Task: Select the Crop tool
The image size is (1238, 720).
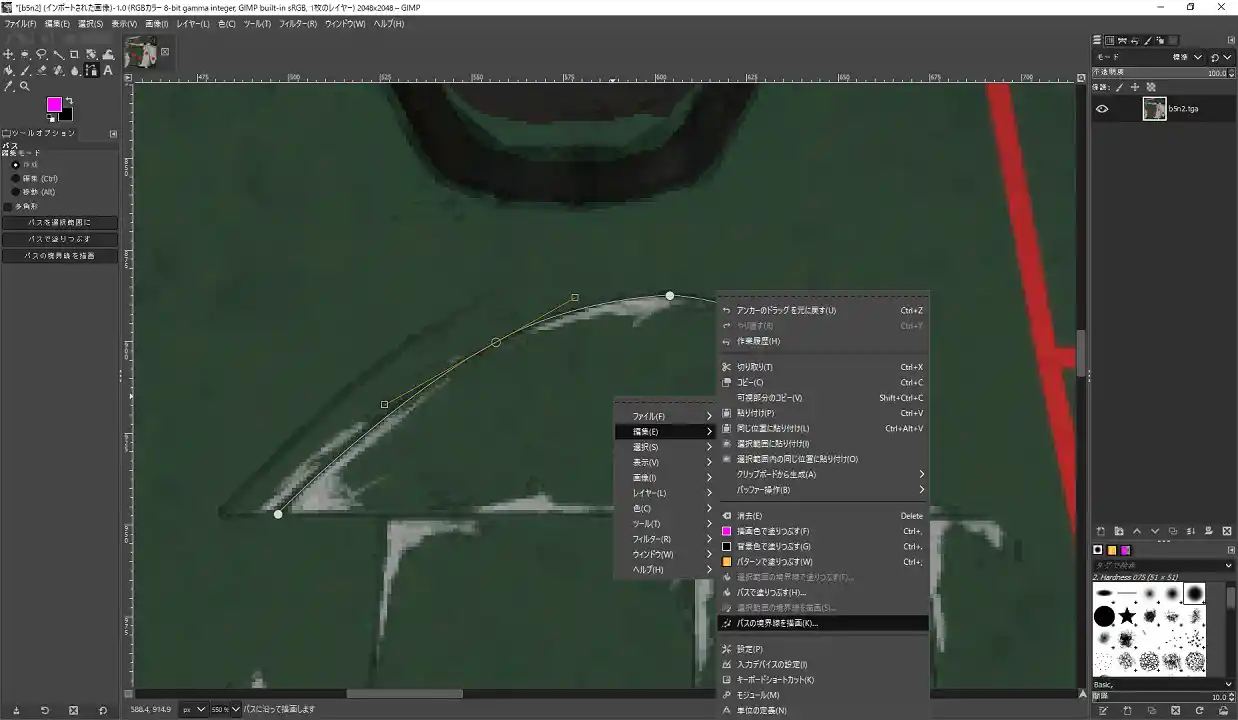Action: point(74,55)
